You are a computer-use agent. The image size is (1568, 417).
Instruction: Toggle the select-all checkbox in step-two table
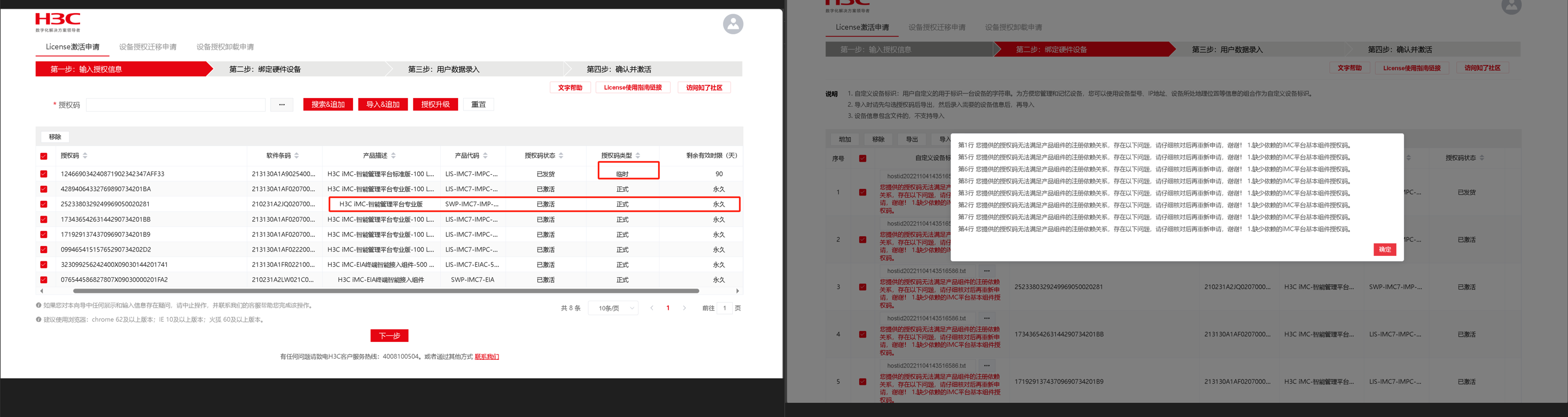tap(862, 158)
